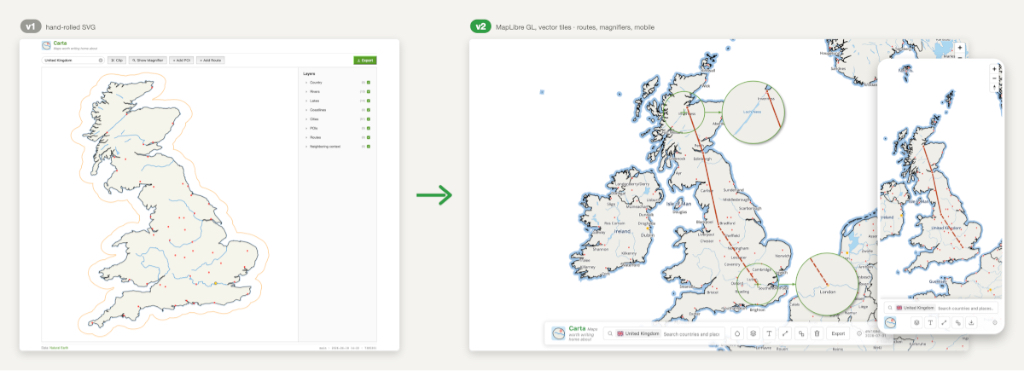
Task: Zoom in with the plus button on v2 desktop map
Action: tap(959, 48)
